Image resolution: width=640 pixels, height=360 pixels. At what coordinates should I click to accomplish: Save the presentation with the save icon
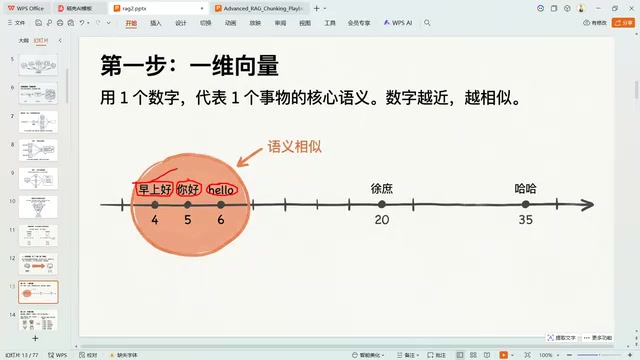(38, 23)
